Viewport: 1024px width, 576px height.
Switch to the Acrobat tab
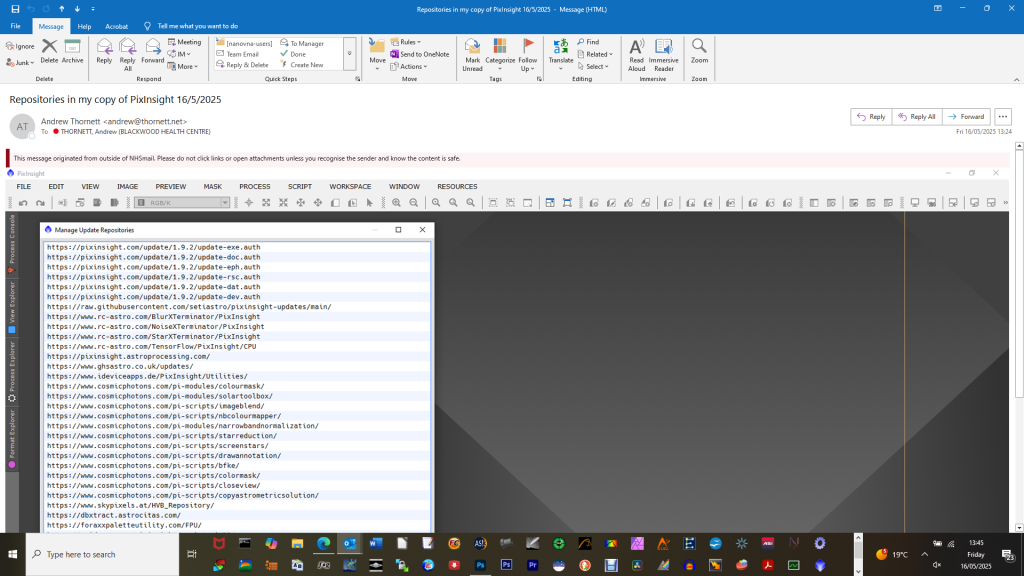[x=116, y=26]
